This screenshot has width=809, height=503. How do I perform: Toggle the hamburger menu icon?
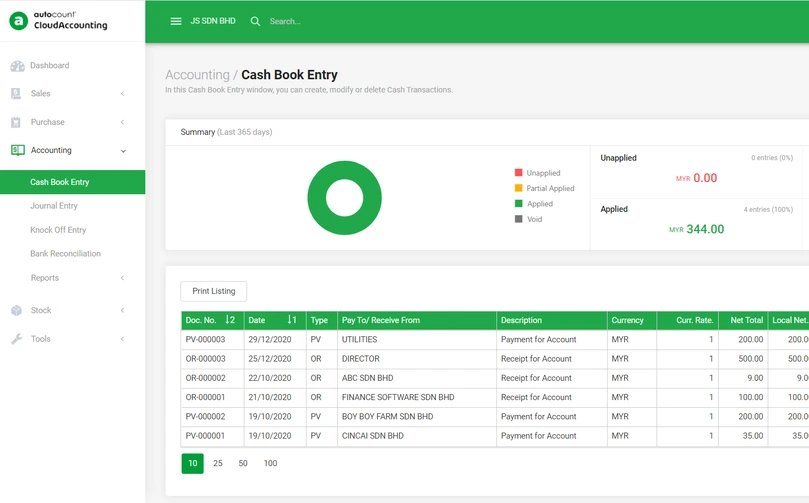click(x=176, y=21)
